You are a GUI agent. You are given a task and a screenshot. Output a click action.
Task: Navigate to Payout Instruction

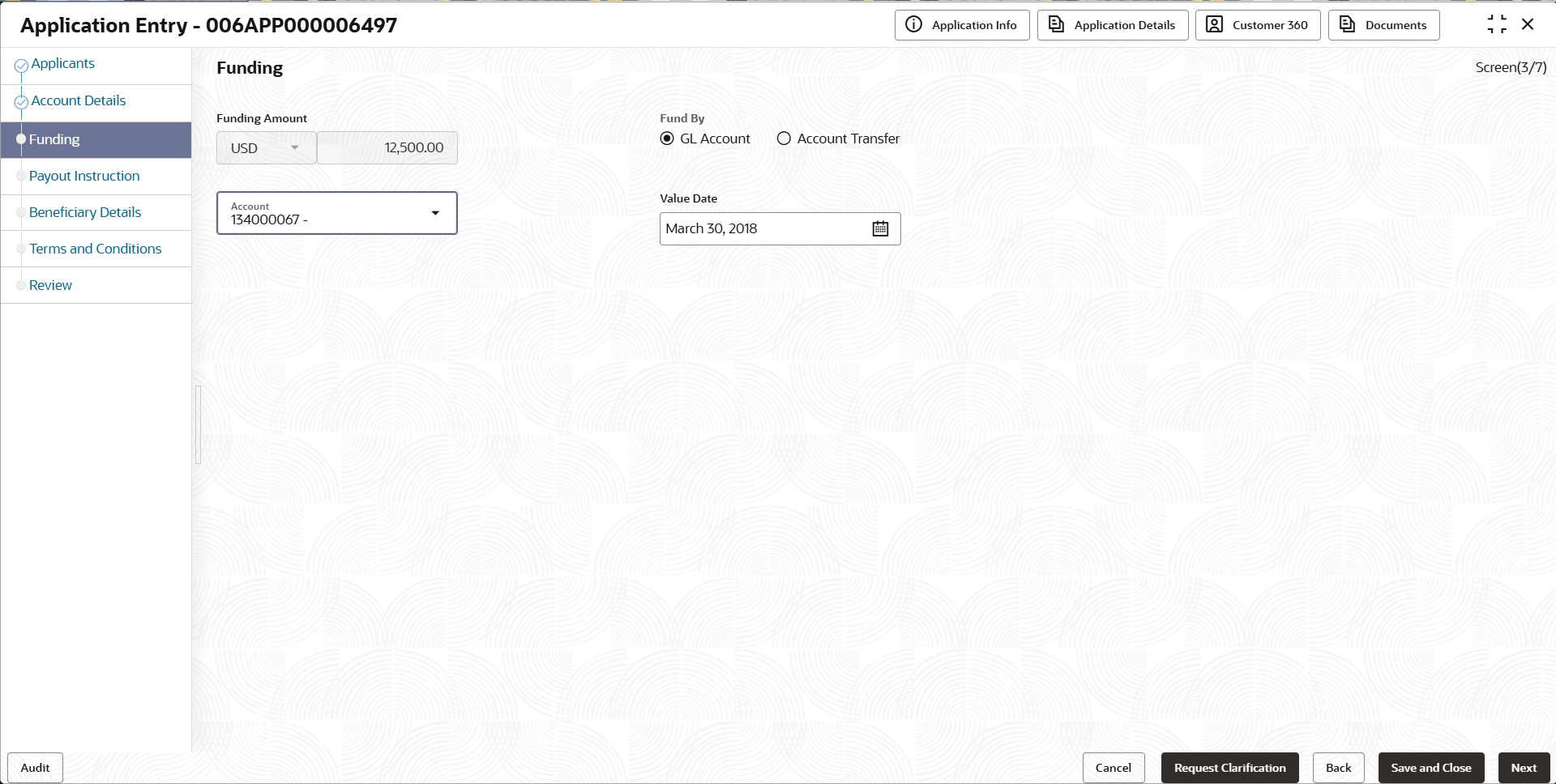click(x=84, y=176)
